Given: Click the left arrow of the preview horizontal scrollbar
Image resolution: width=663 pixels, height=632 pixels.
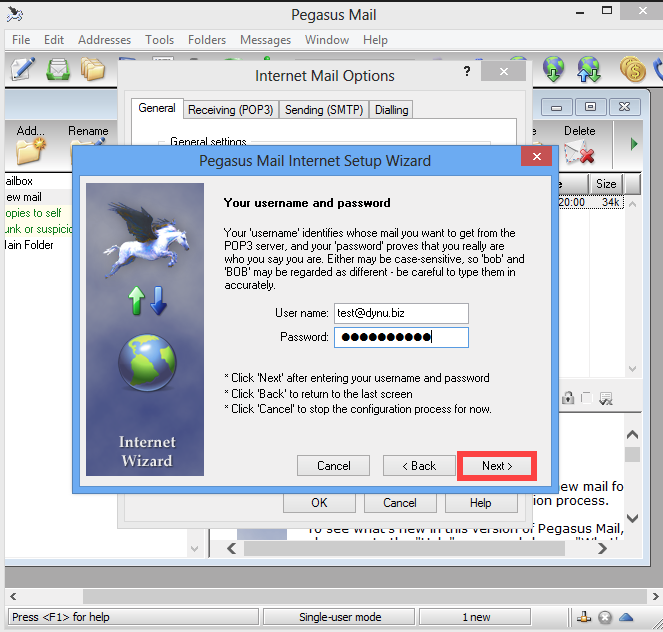Looking at the screenshot, I should (231, 549).
